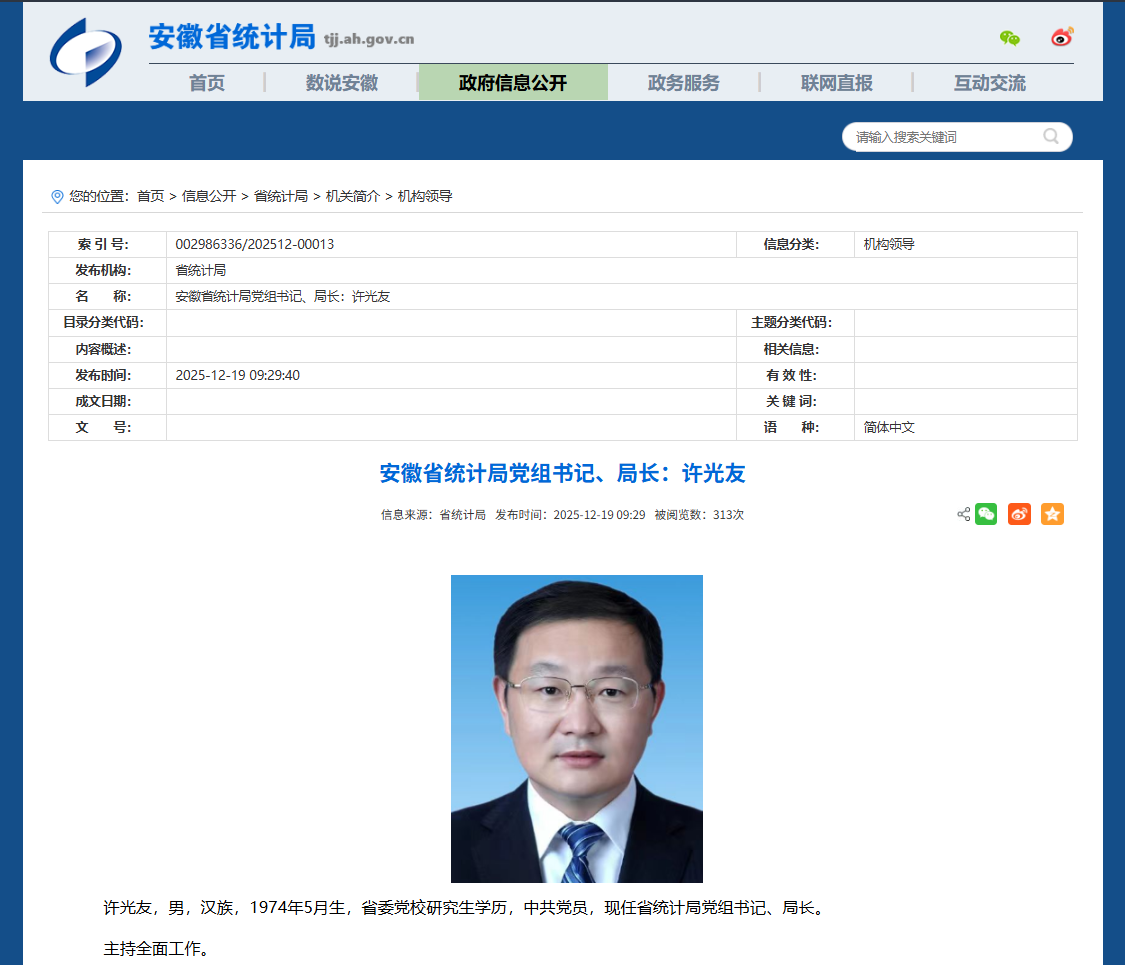Click the Weibo share icon below the article

coord(1019,514)
